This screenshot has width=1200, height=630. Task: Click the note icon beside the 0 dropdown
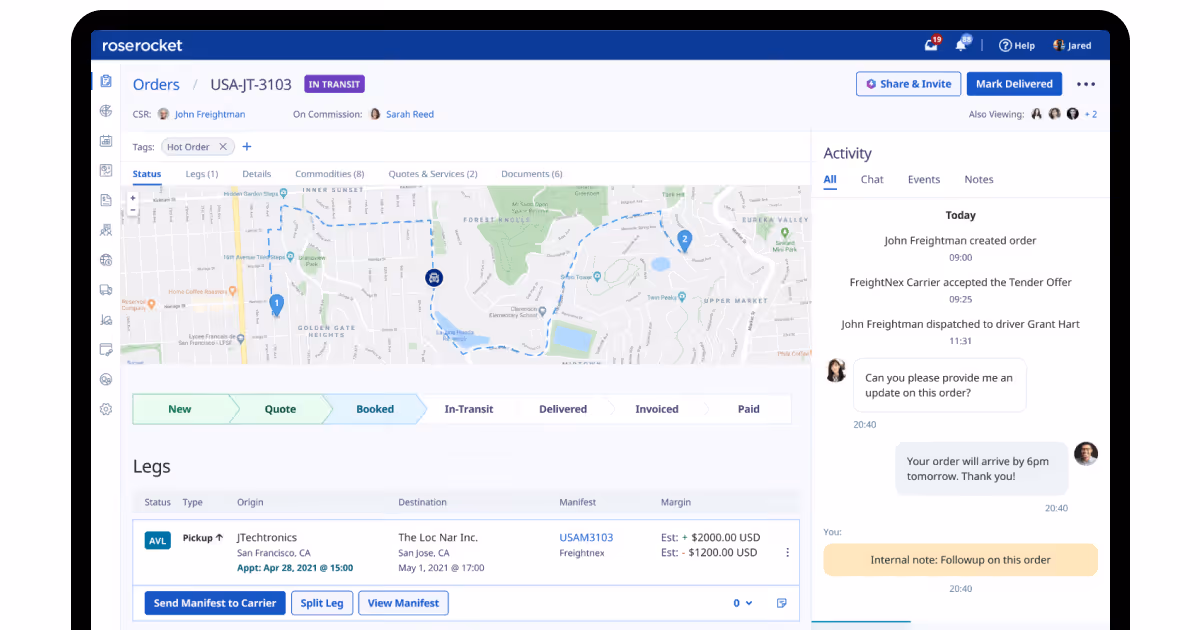coord(782,603)
